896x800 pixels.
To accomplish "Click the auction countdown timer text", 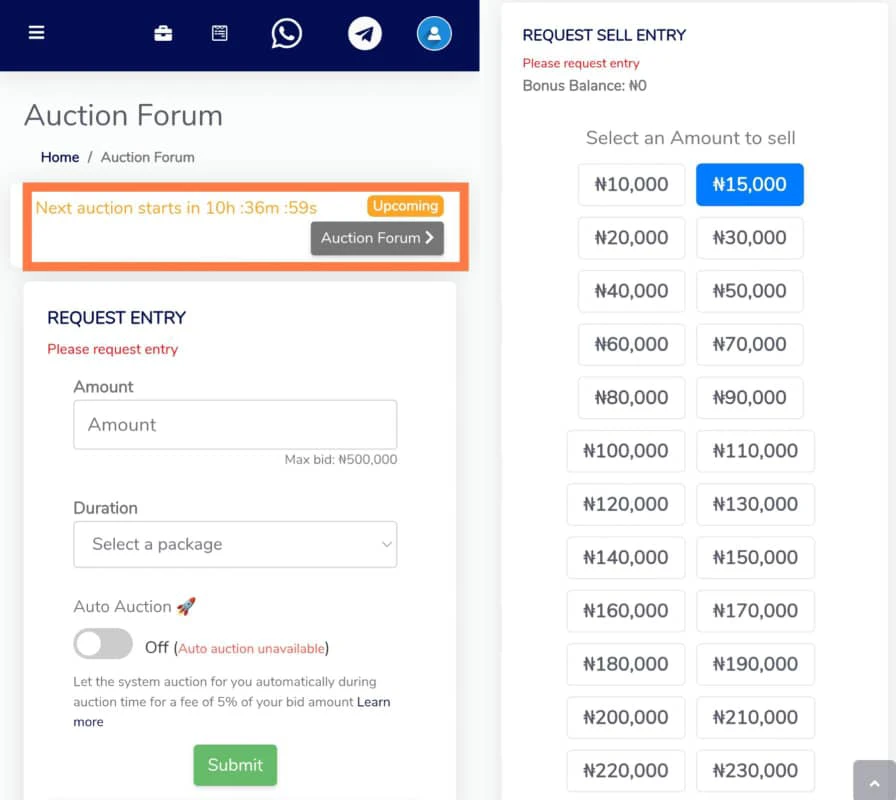I will click(x=176, y=207).
